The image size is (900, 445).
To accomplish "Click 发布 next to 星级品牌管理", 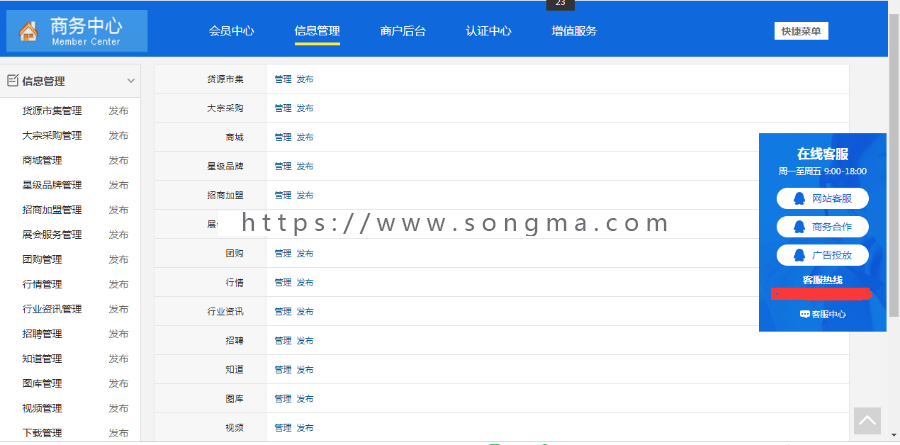I will [x=119, y=185].
